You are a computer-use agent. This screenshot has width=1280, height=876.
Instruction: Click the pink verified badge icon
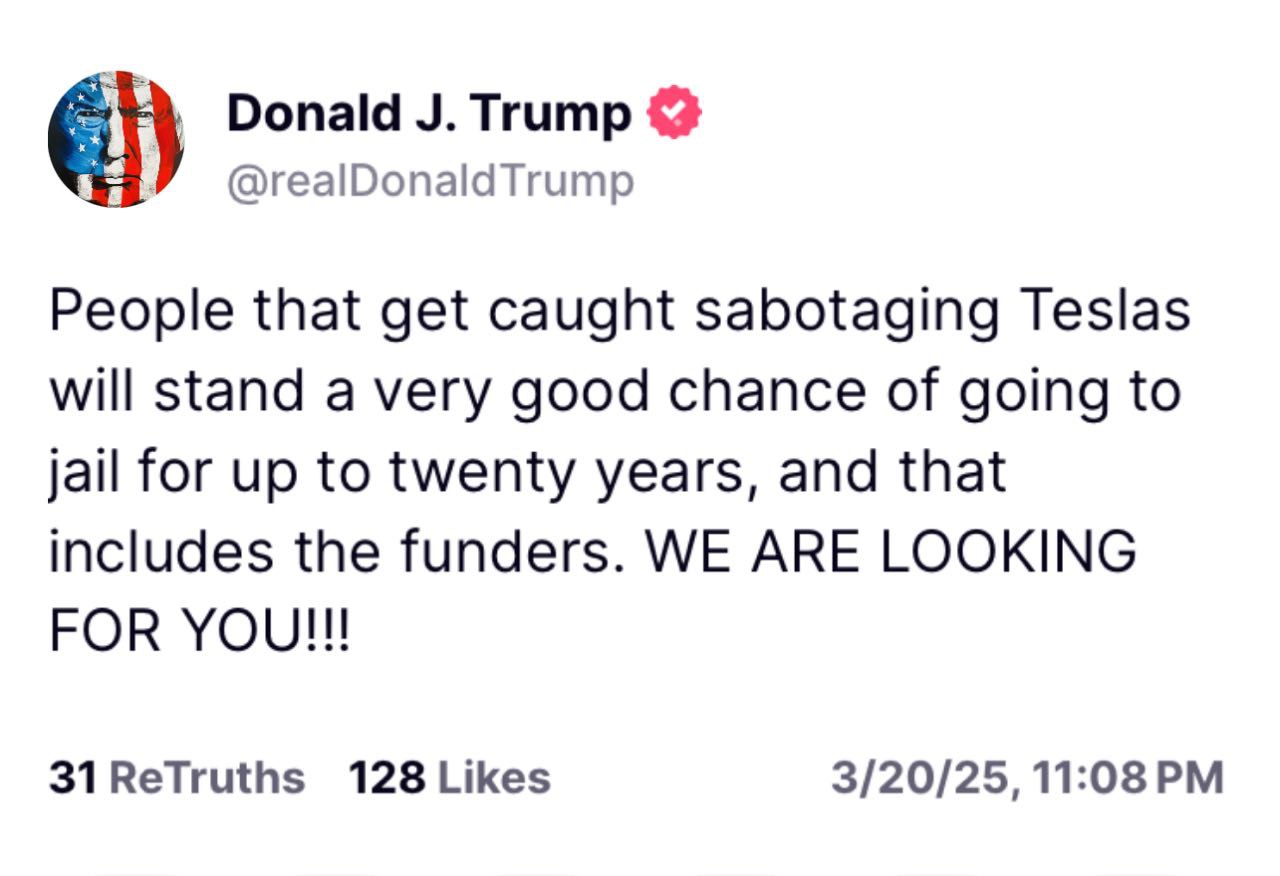pos(676,114)
